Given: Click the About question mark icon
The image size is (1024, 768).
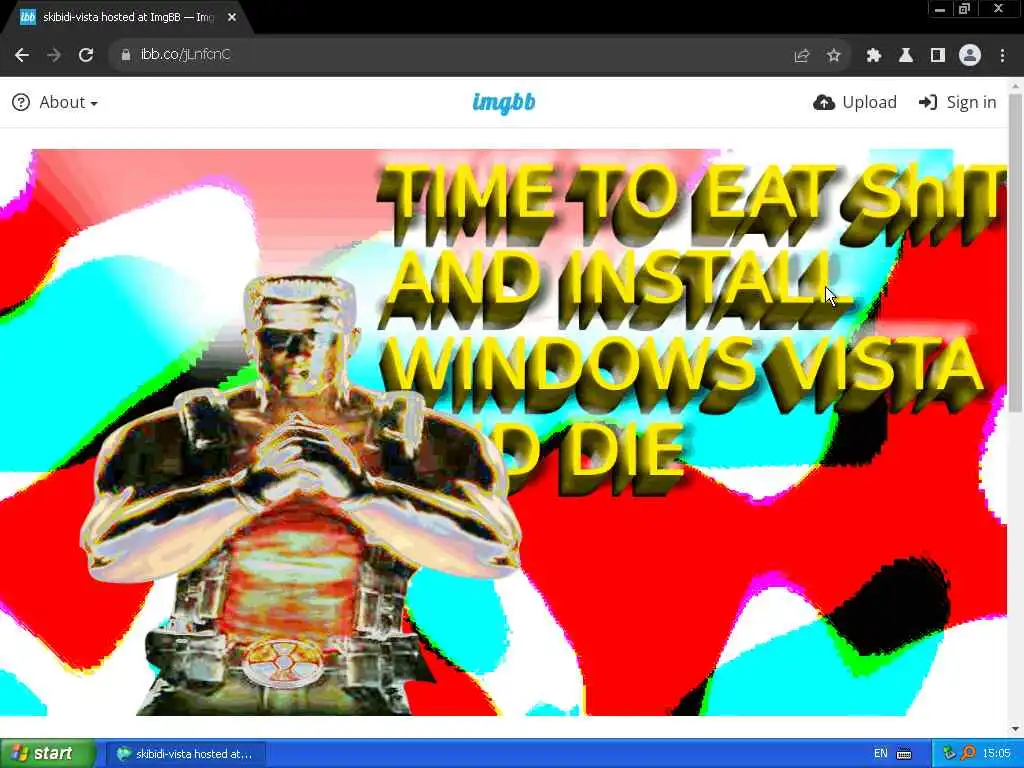Looking at the screenshot, I should click(x=21, y=103).
